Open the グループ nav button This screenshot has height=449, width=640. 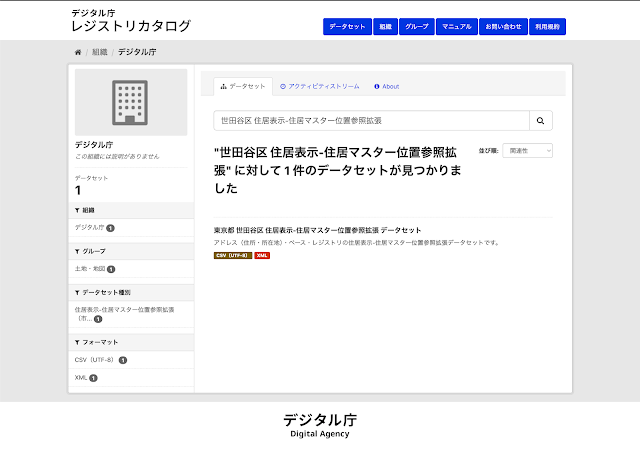click(x=417, y=27)
